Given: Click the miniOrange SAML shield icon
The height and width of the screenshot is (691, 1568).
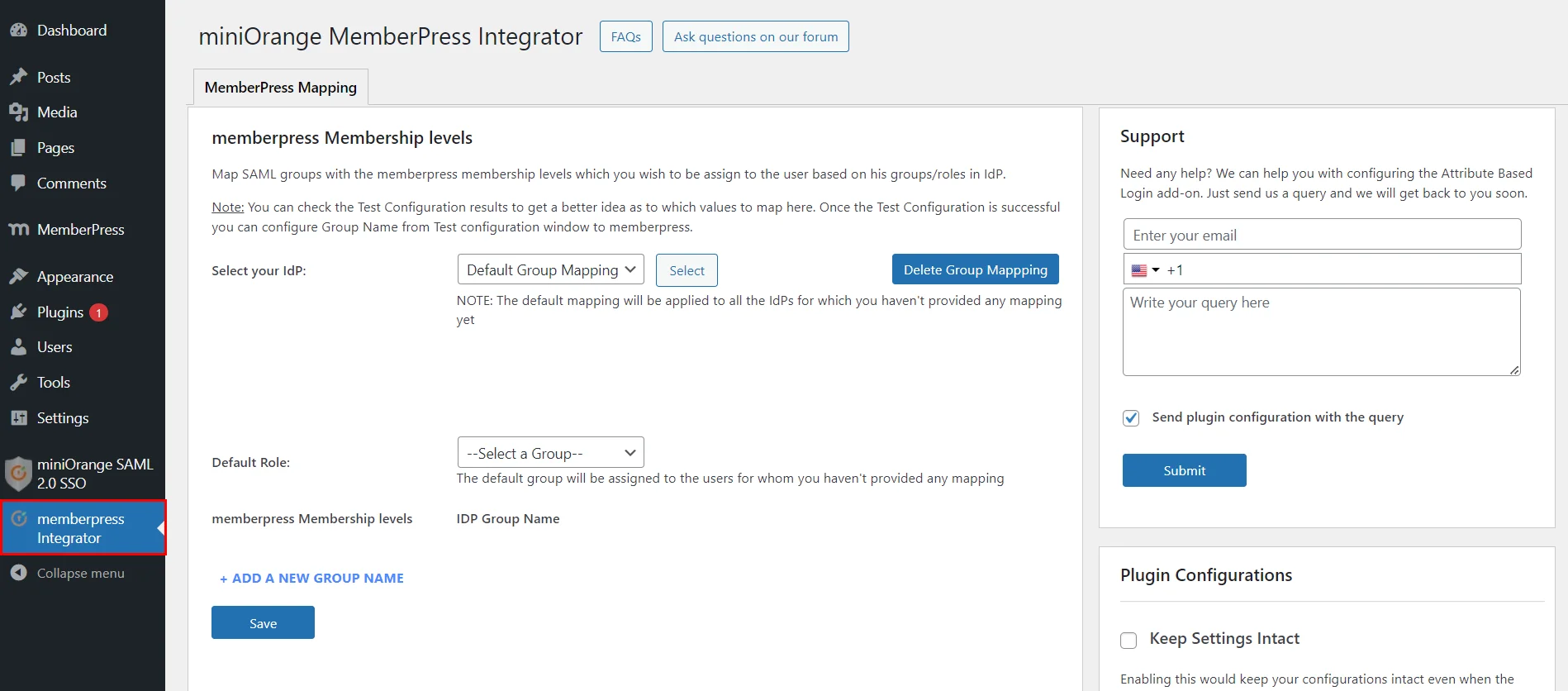Looking at the screenshot, I should [x=18, y=474].
